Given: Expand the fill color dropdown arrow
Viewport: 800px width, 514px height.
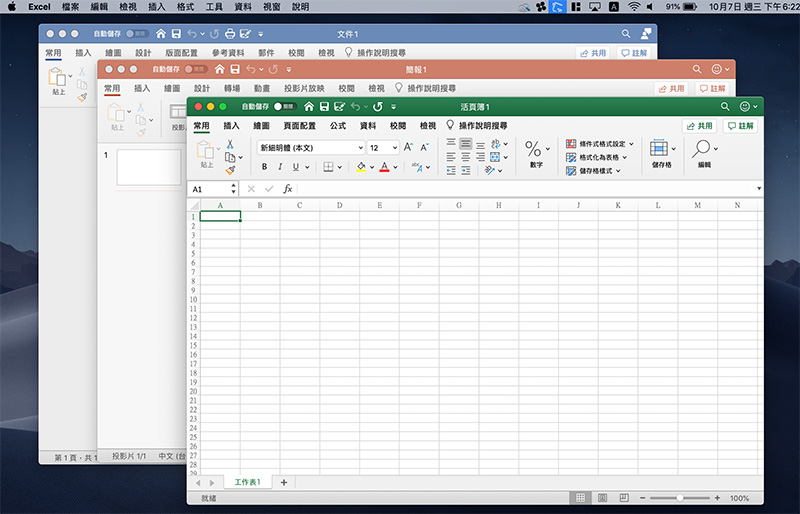Looking at the screenshot, I should click(x=372, y=167).
